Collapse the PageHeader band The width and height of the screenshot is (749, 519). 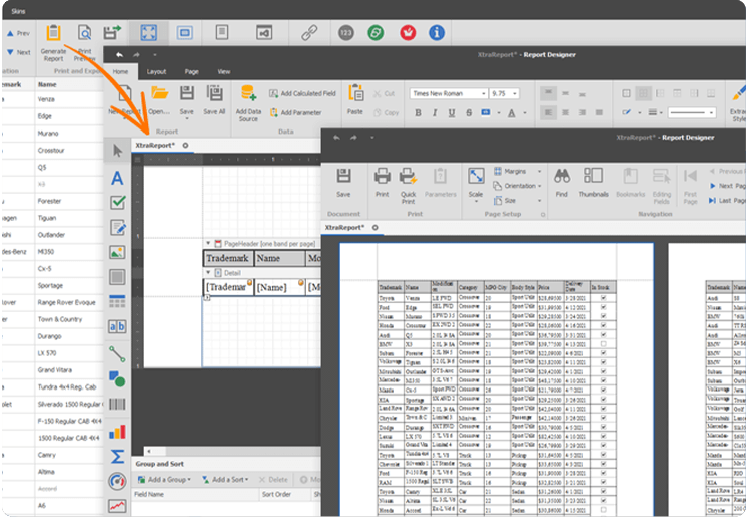207,243
